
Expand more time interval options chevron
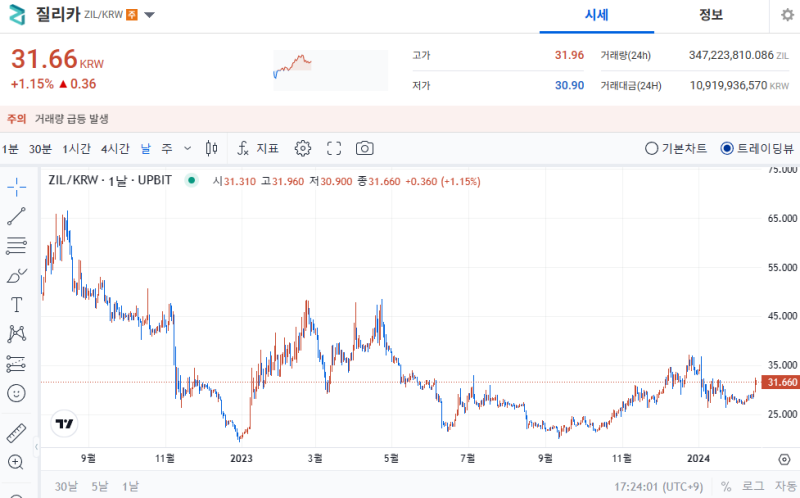pyautogui.click(x=187, y=148)
